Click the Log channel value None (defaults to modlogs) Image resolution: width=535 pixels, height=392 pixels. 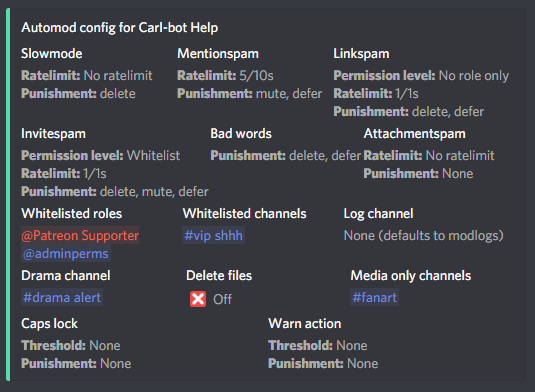[x=423, y=235]
